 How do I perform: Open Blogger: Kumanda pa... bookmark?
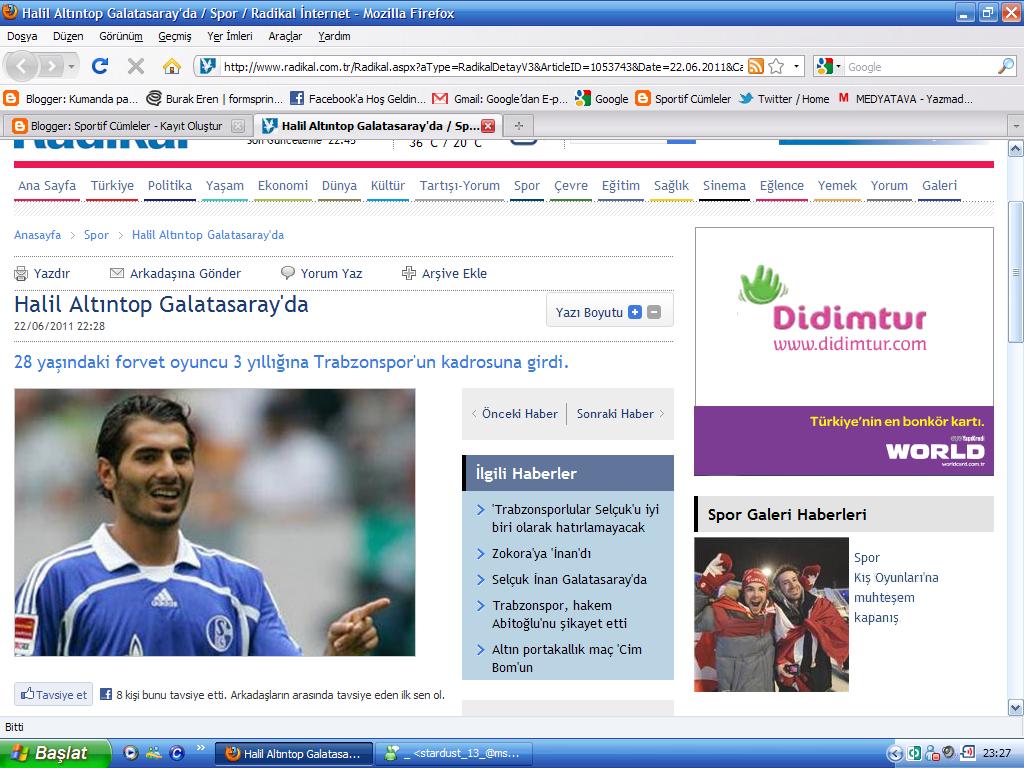71,99
